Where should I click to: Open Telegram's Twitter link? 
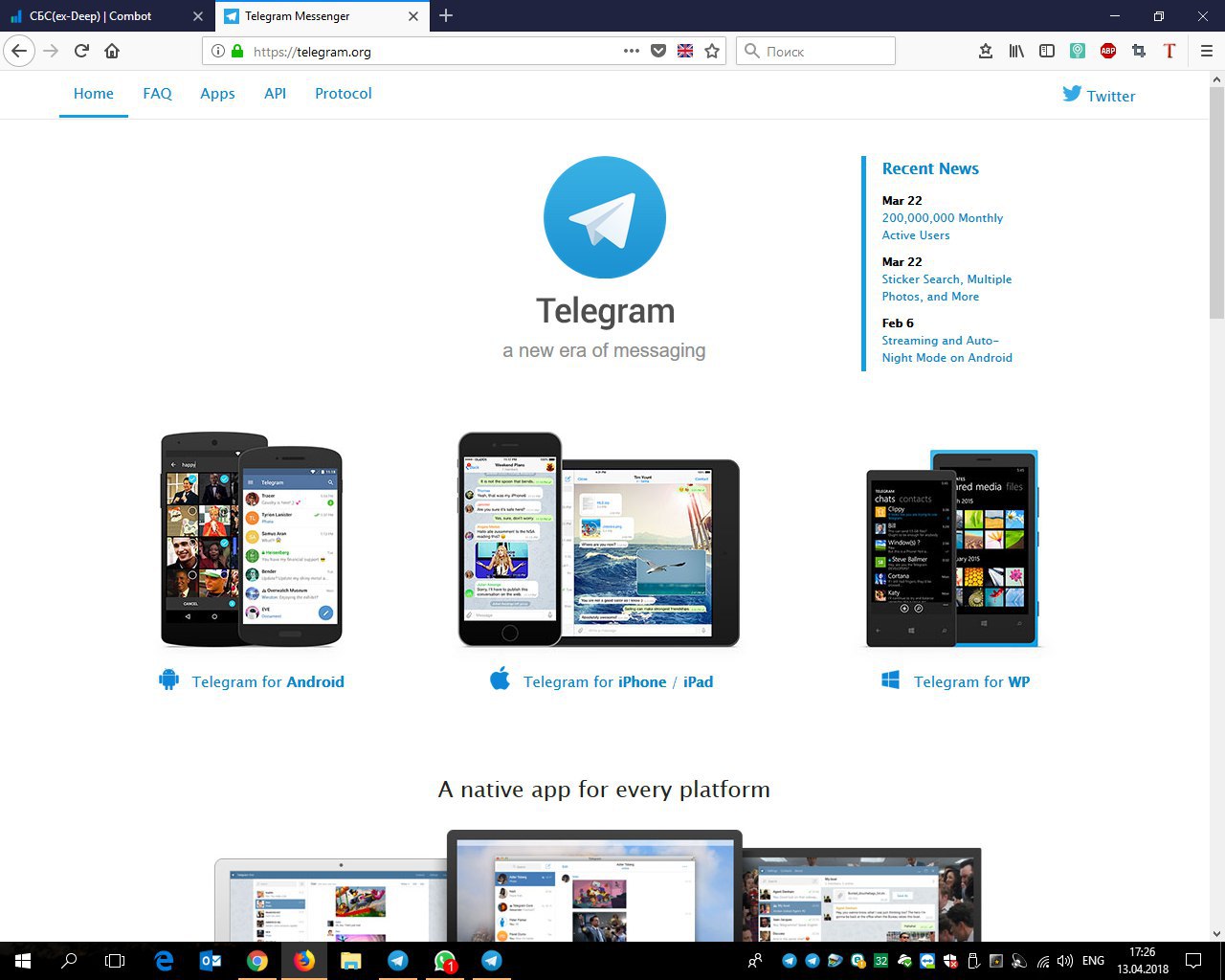pyautogui.click(x=1099, y=95)
